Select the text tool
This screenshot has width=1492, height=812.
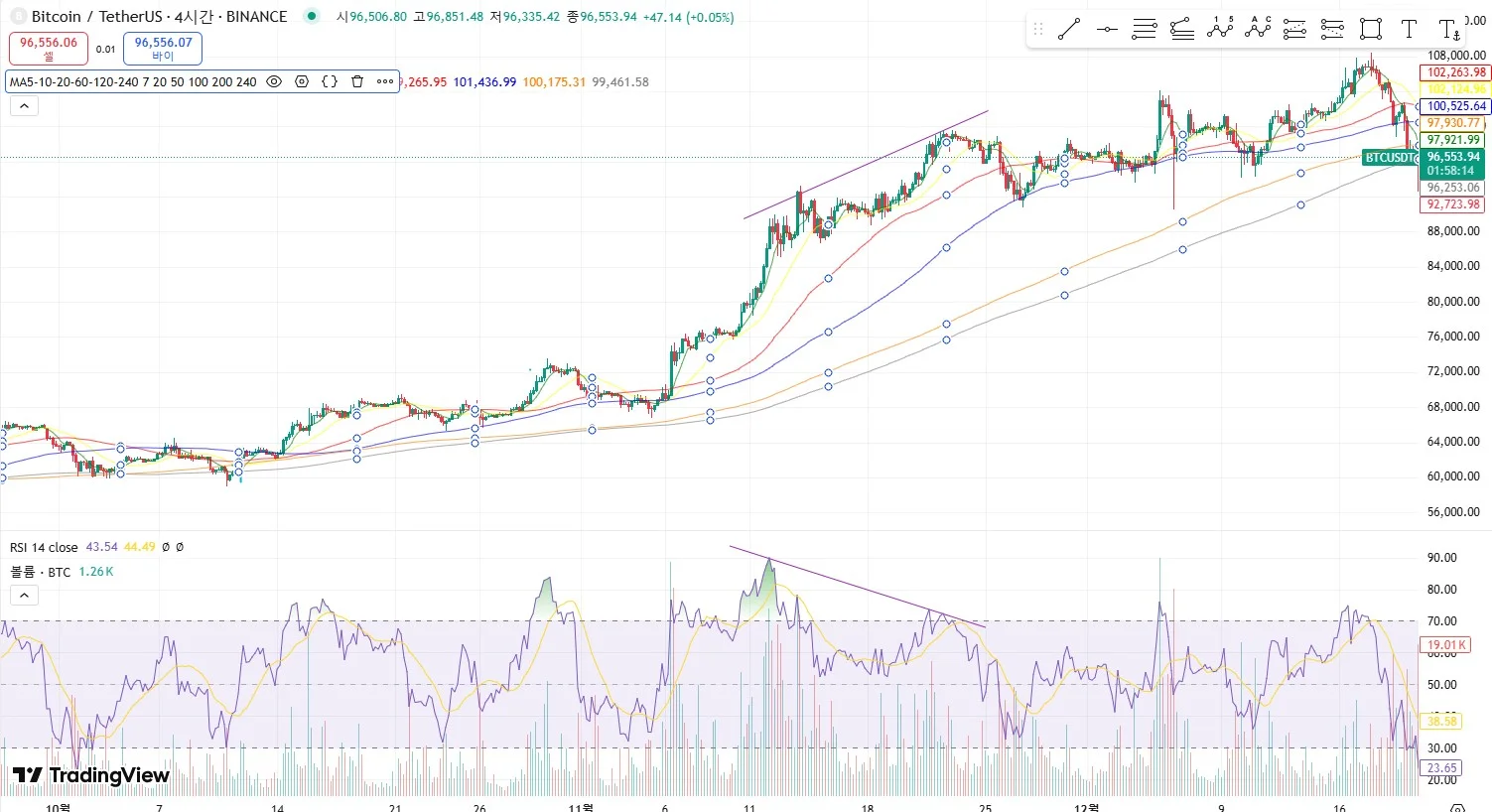[1409, 29]
